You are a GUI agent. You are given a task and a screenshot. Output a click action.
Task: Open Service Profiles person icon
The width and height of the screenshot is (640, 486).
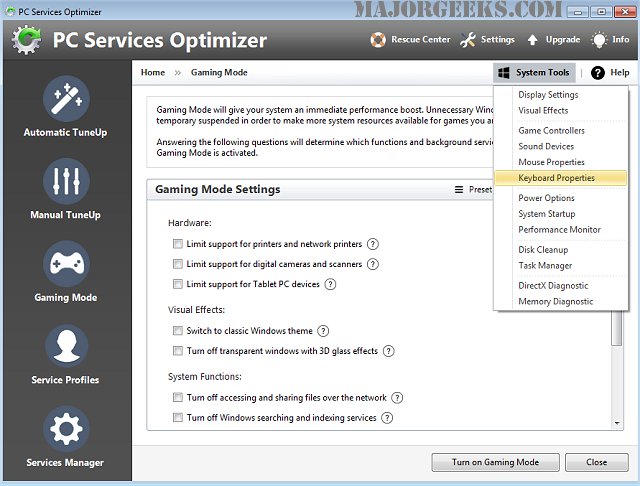point(67,346)
